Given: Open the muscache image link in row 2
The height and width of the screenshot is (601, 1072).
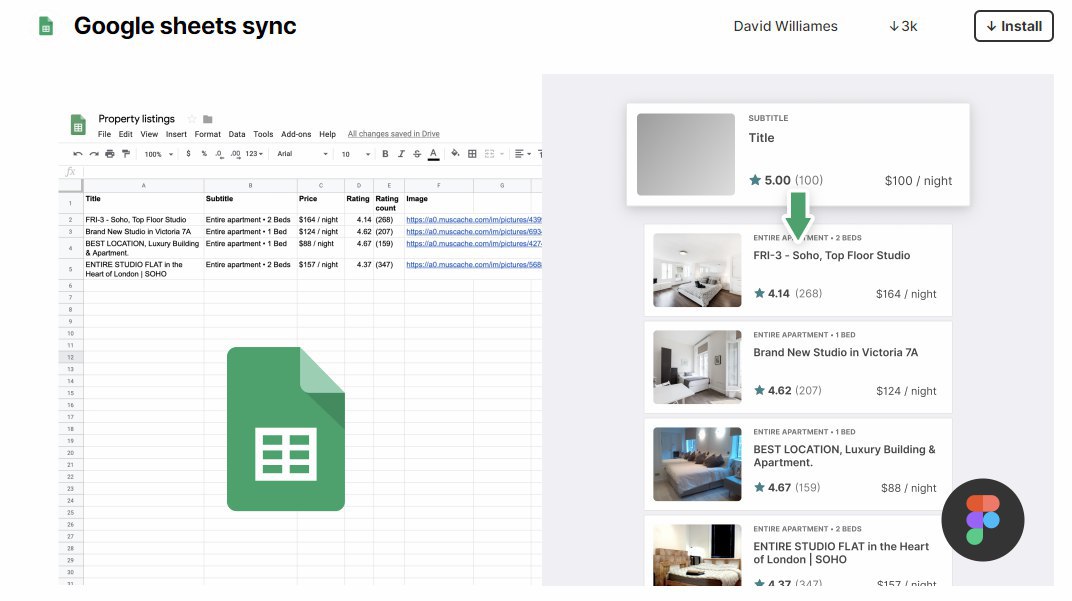Looking at the screenshot, I should (x=474, y=219).
